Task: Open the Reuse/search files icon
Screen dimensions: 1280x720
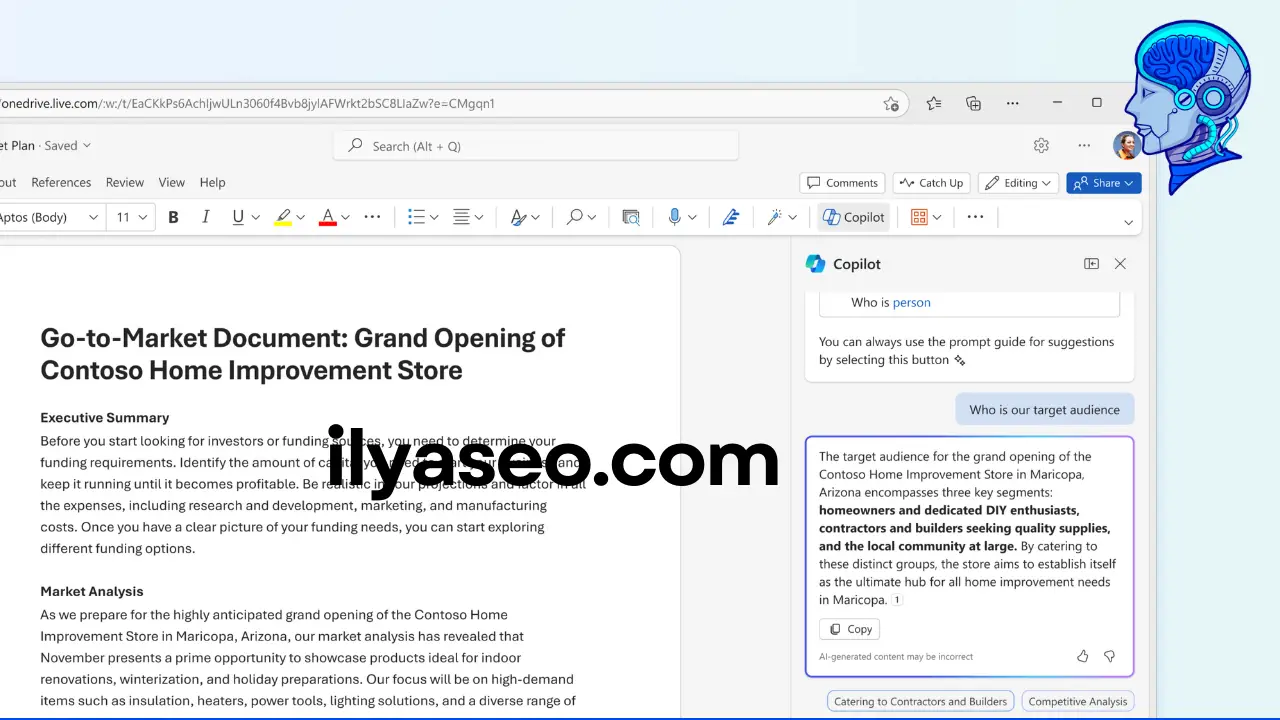Action: click(x=631, y=217)
